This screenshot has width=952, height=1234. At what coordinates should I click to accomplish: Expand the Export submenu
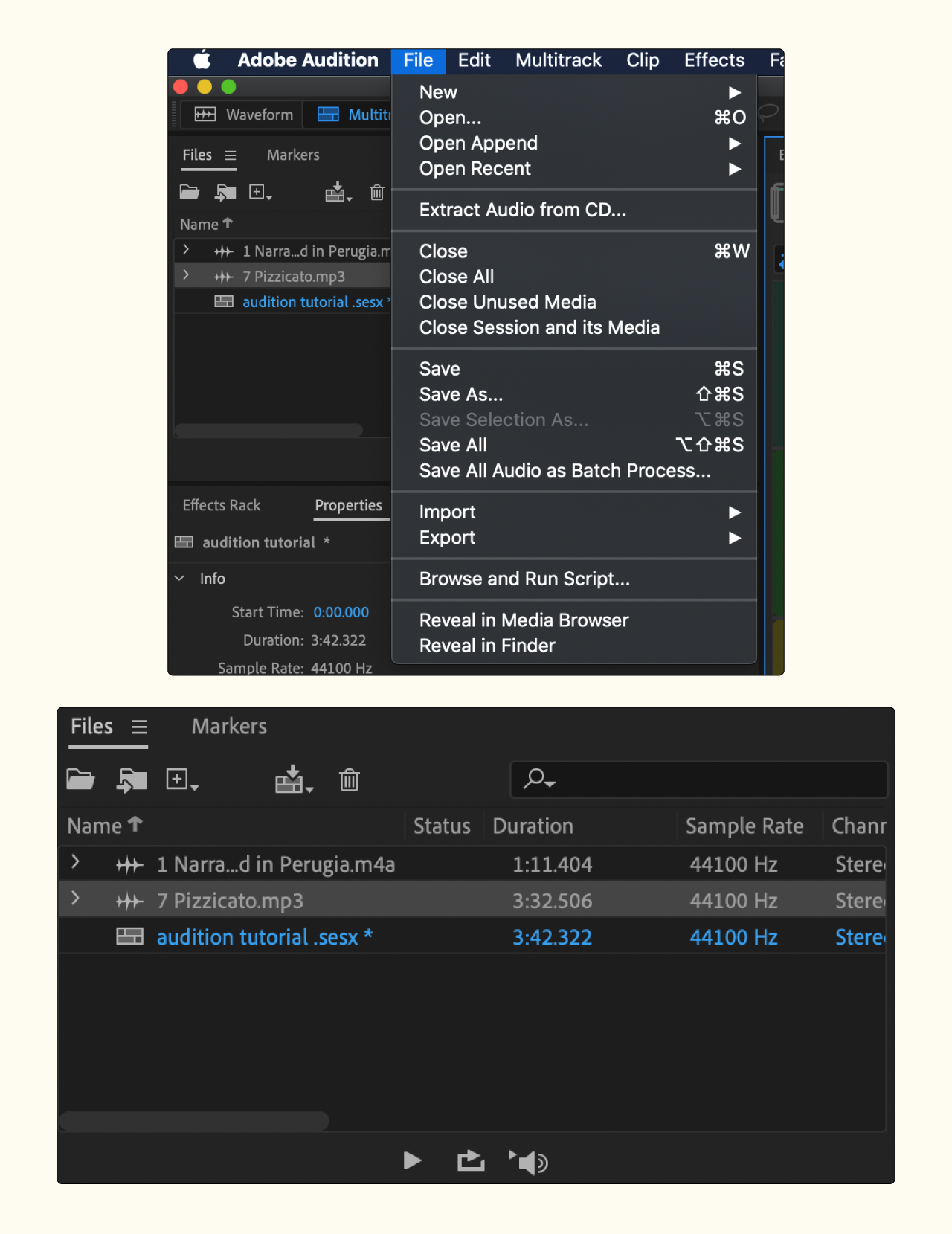click(x=574, y=537)
